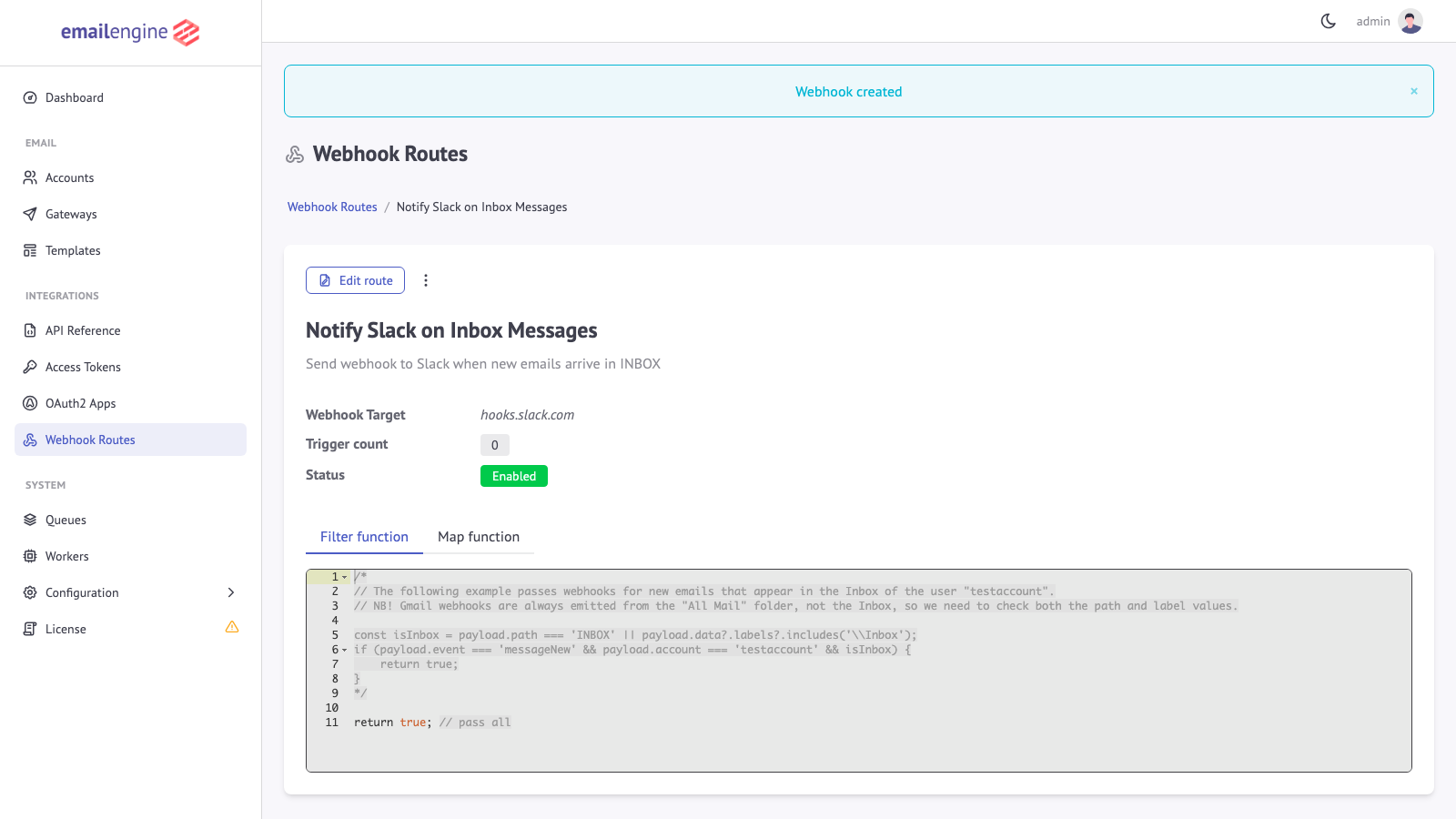Click the Webhook Routes heading icon

[x=295, y=155]
